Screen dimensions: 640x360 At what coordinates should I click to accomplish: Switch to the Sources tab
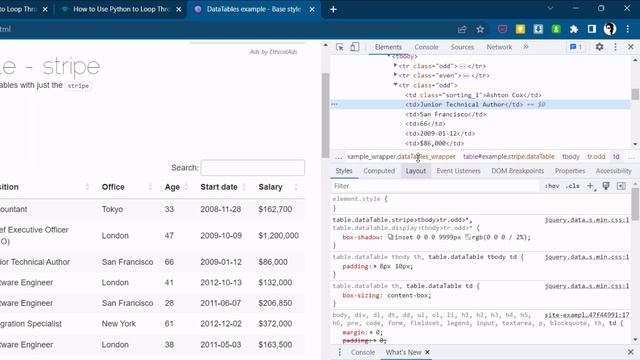(x=462, y=47)
